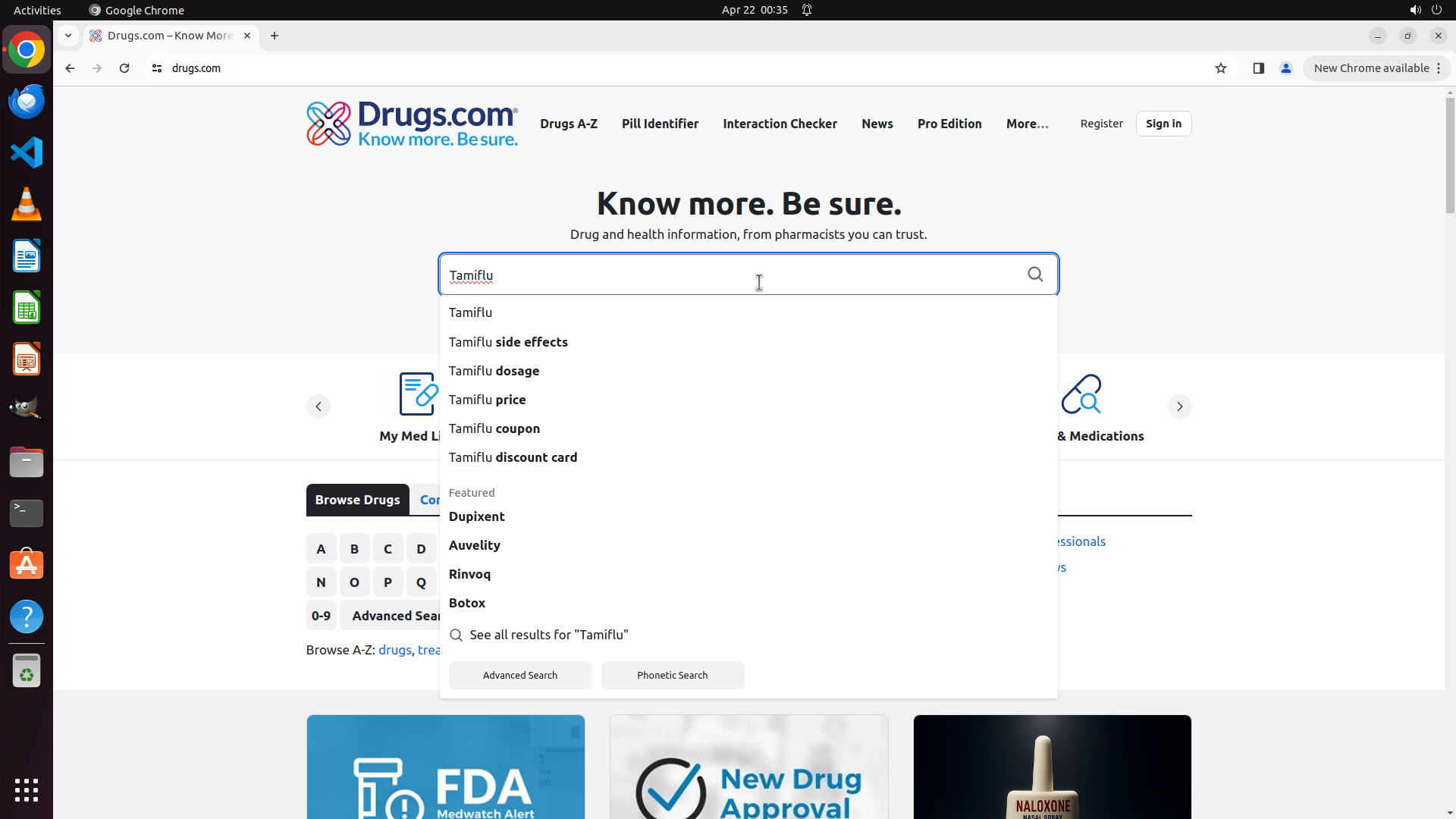This screenshot has height=819, width=1456.
Task: Open the Chrome profile avatar icon
Action: [1286, 68]
